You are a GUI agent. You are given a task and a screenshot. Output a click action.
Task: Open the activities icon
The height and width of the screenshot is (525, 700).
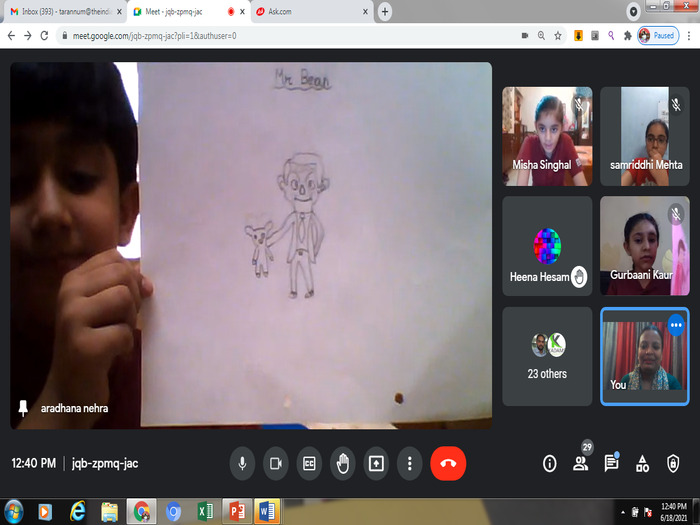(642, 464)
